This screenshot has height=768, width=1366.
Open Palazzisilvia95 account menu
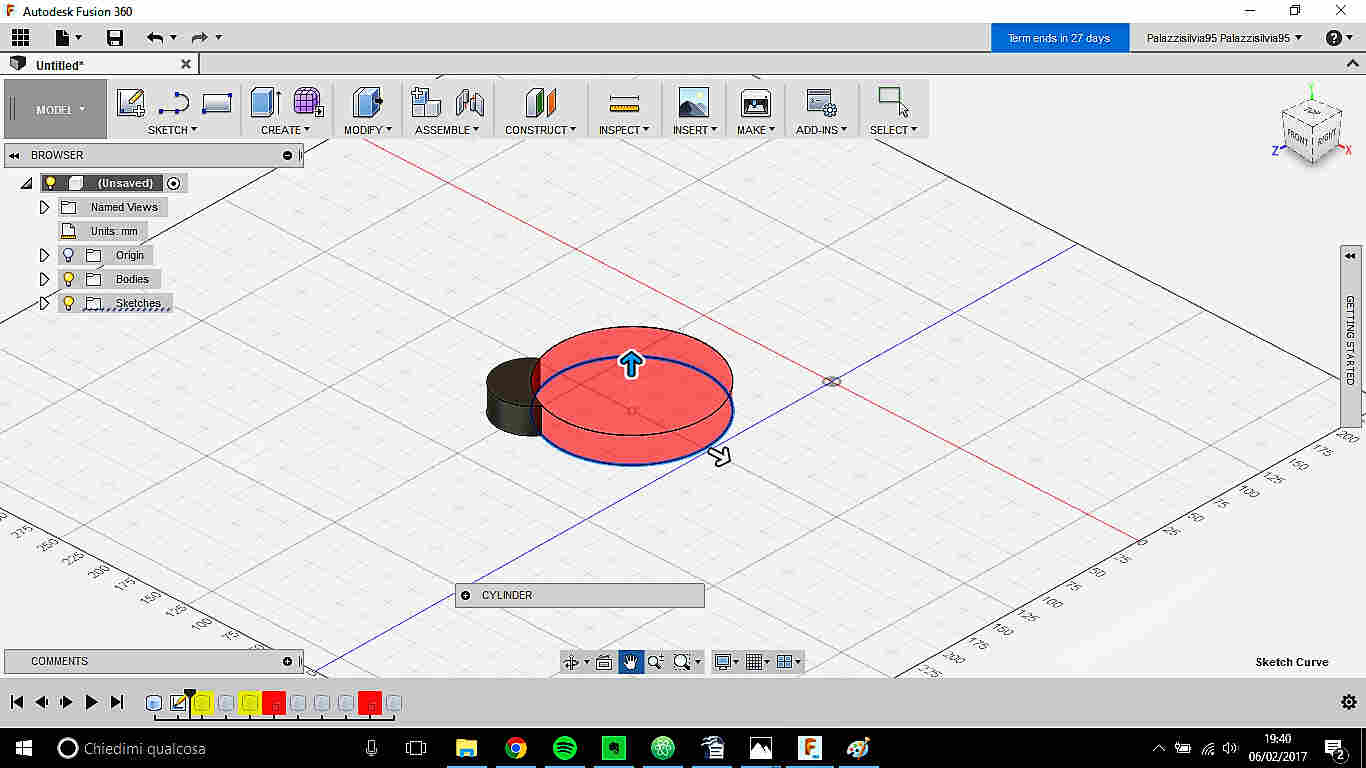[1224, 38]
